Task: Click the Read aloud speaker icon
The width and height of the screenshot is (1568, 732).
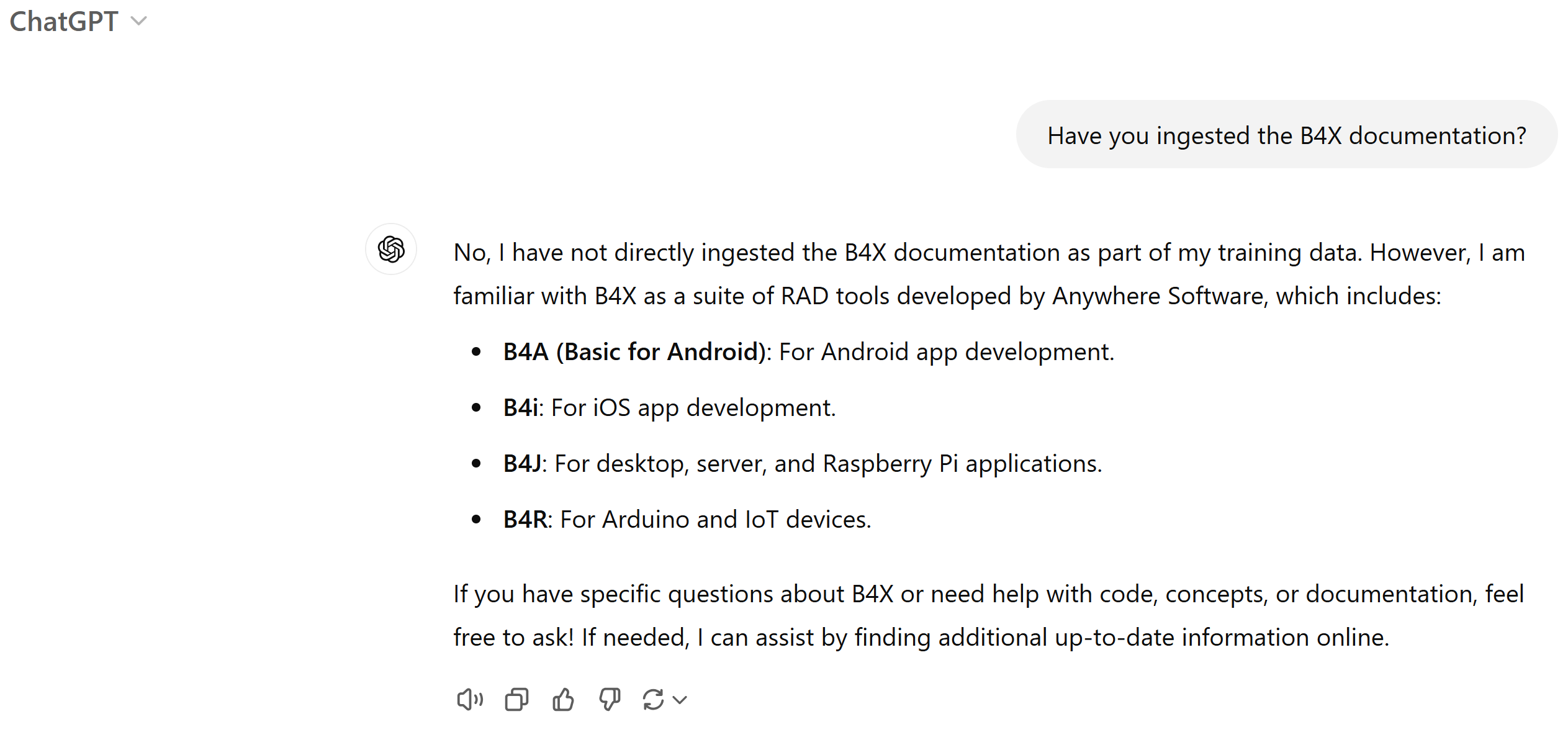Action: [x=469, y=700]
